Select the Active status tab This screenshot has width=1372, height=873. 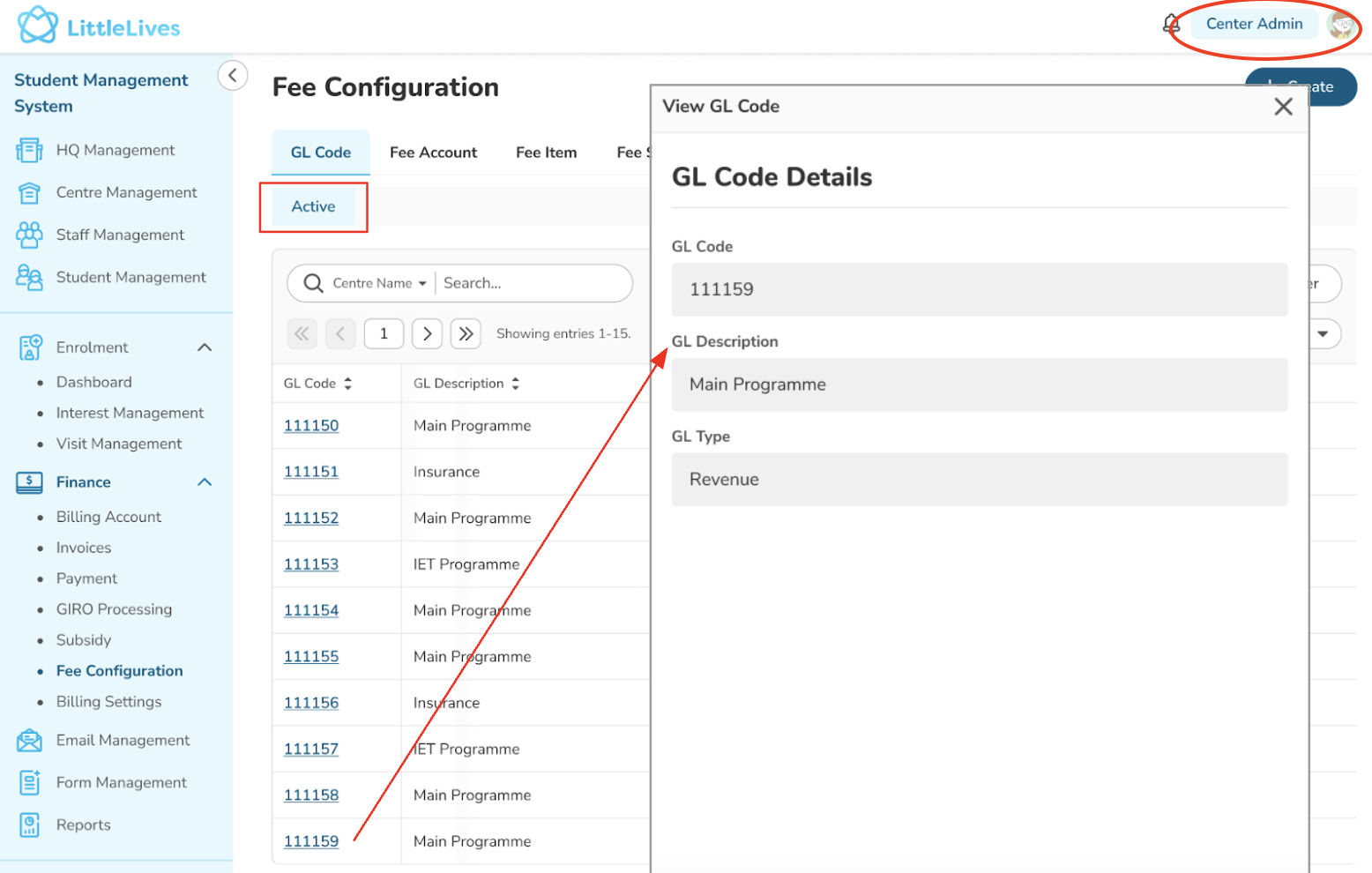314,206
